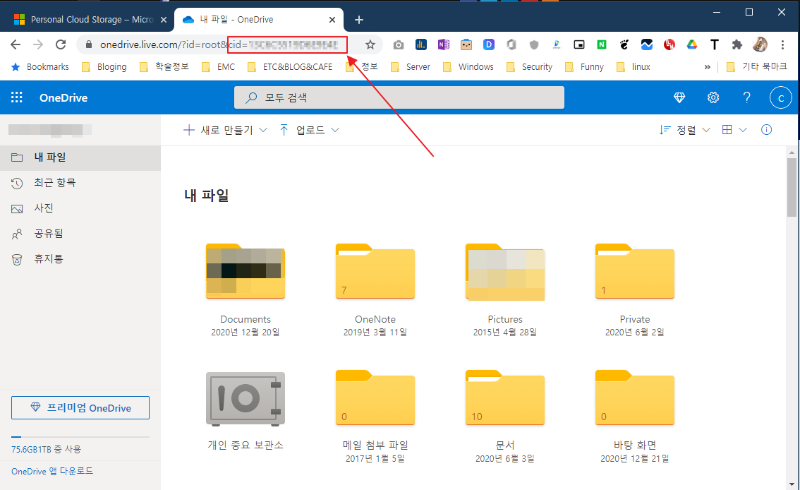Select 휴지통 in the sidebar
The height and width of the screenshot is (490, 800).
pos(80,259)
